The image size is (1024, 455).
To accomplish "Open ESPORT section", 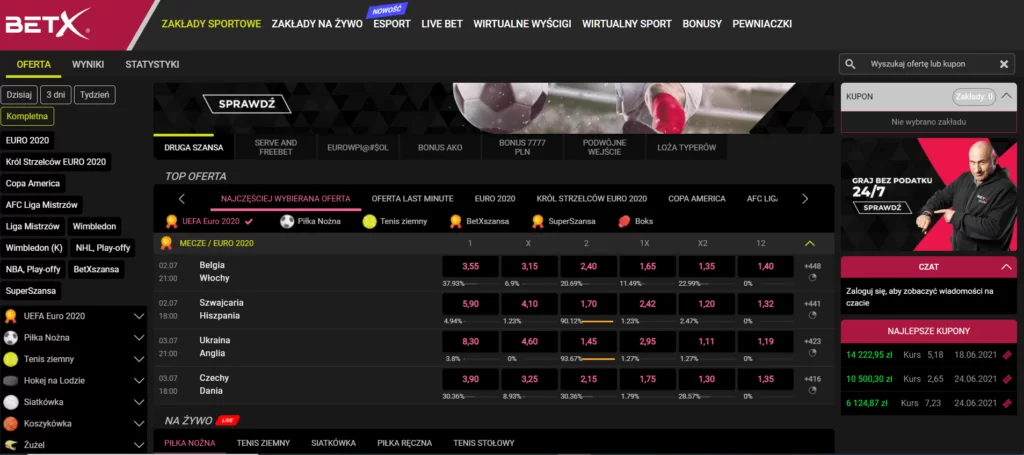I will pyautogui.click(x=392, y=24).
